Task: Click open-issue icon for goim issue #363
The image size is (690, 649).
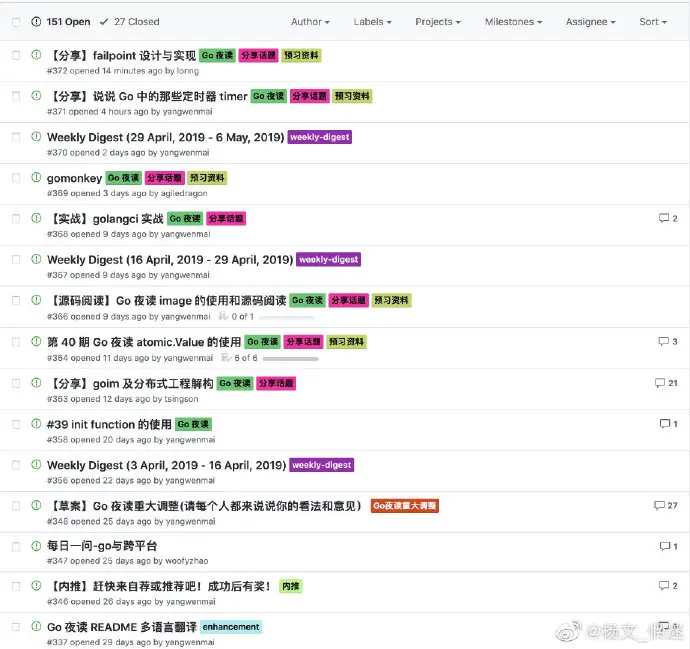Action: [x=36, y=383]
